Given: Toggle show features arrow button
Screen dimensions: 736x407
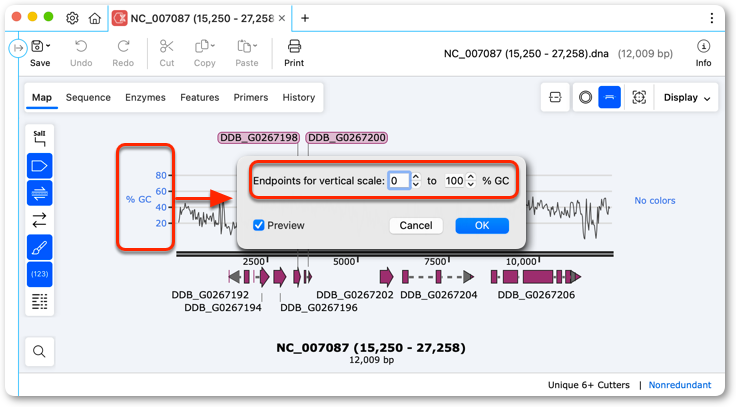Looking at the screenshot, I should coord(39,166).
